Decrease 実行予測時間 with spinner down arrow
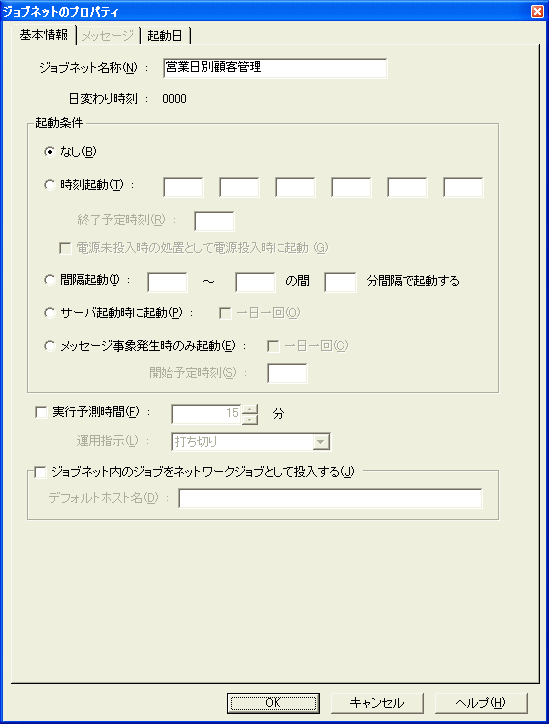The image size is (549, 724). click(250, 419)
